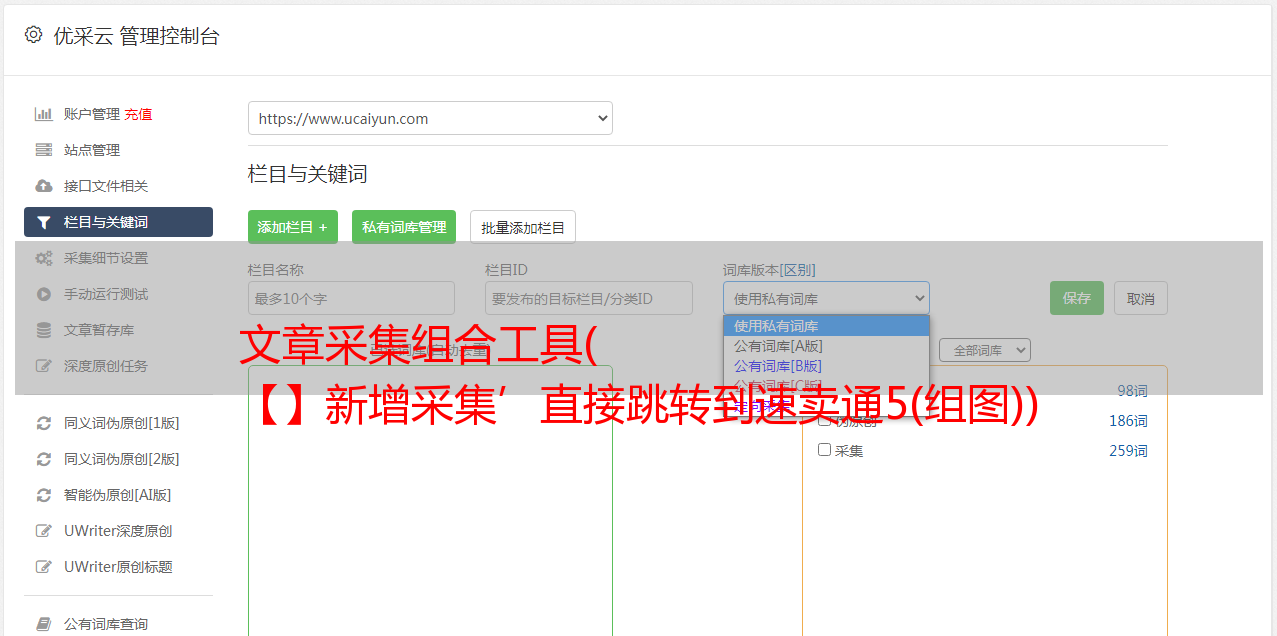Open 接口文件相关 in the sidebar
This screenshot has height=636, width=1277.
click(106, 186)
